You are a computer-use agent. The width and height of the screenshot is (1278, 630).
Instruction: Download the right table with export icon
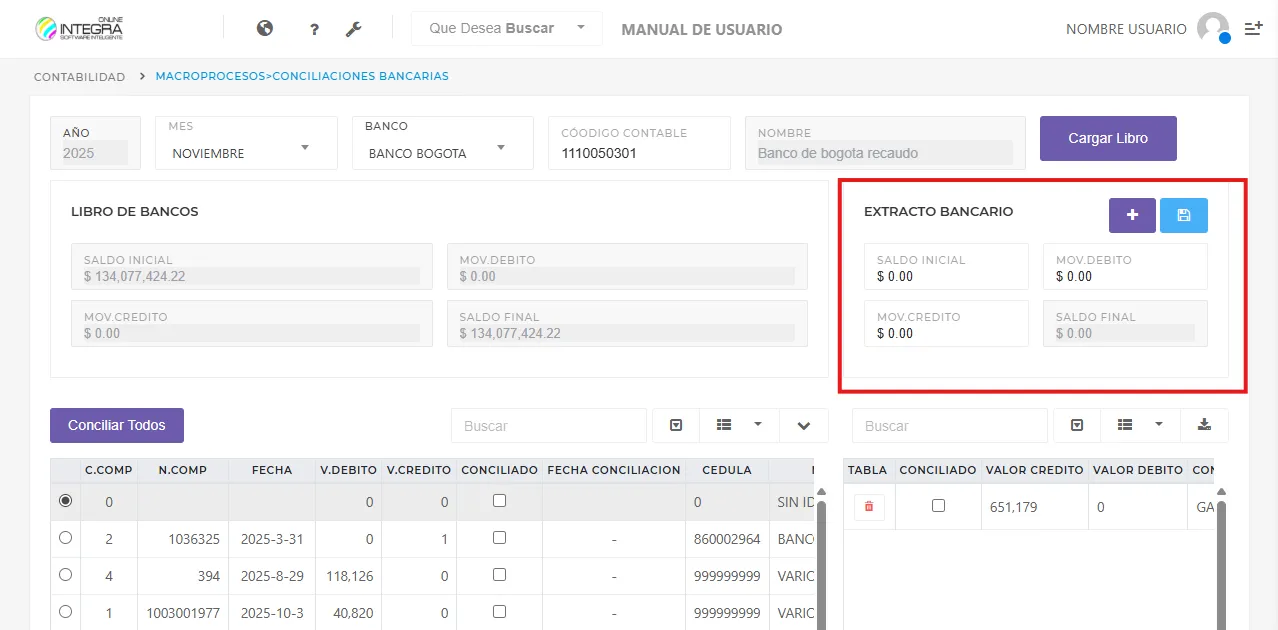pos(1204,425)
